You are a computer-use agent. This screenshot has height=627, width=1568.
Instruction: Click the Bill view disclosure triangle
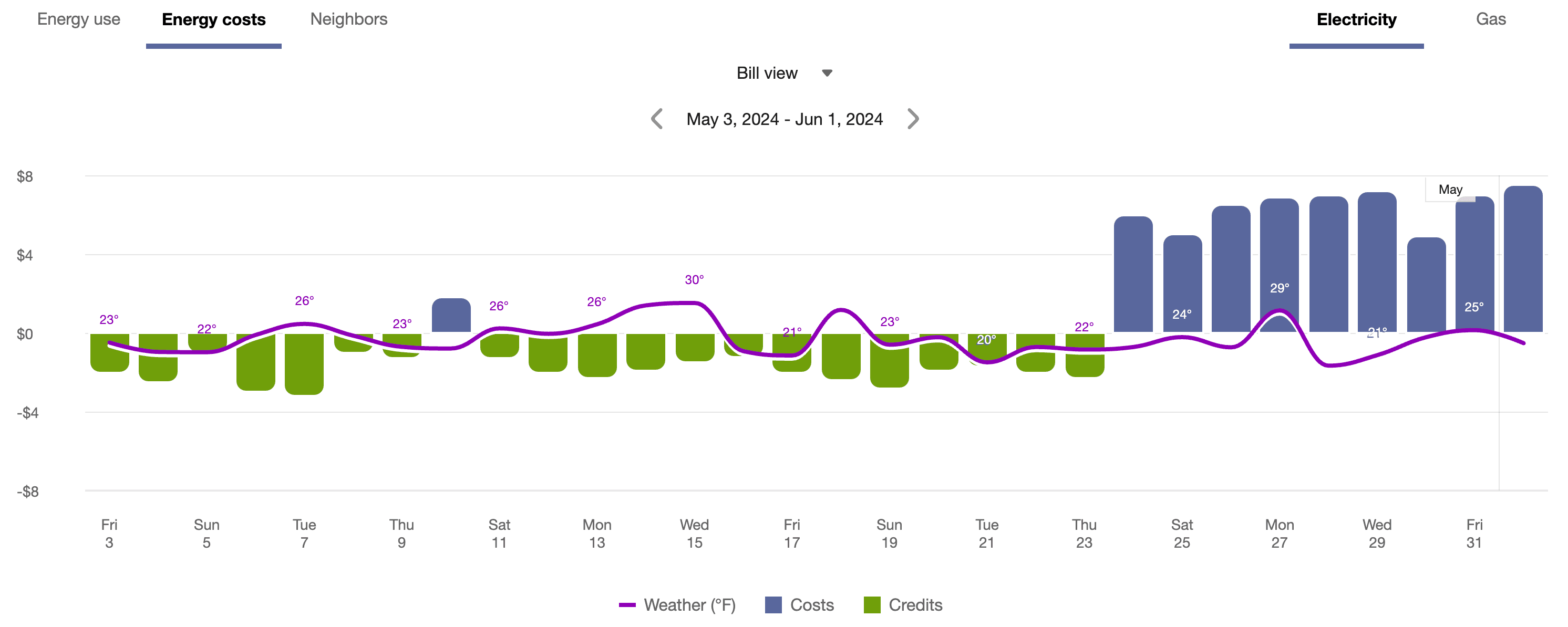click(x=827, y=72)
